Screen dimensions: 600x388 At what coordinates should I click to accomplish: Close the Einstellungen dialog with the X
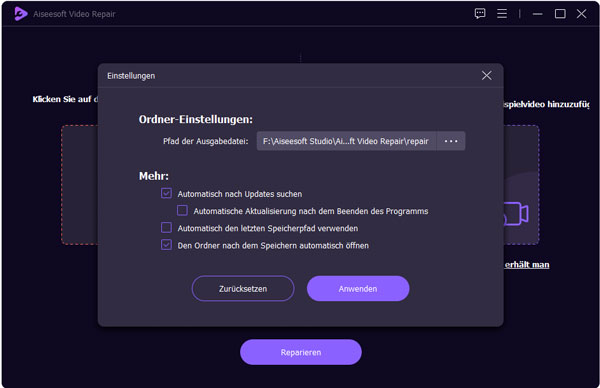pos(486,75)
